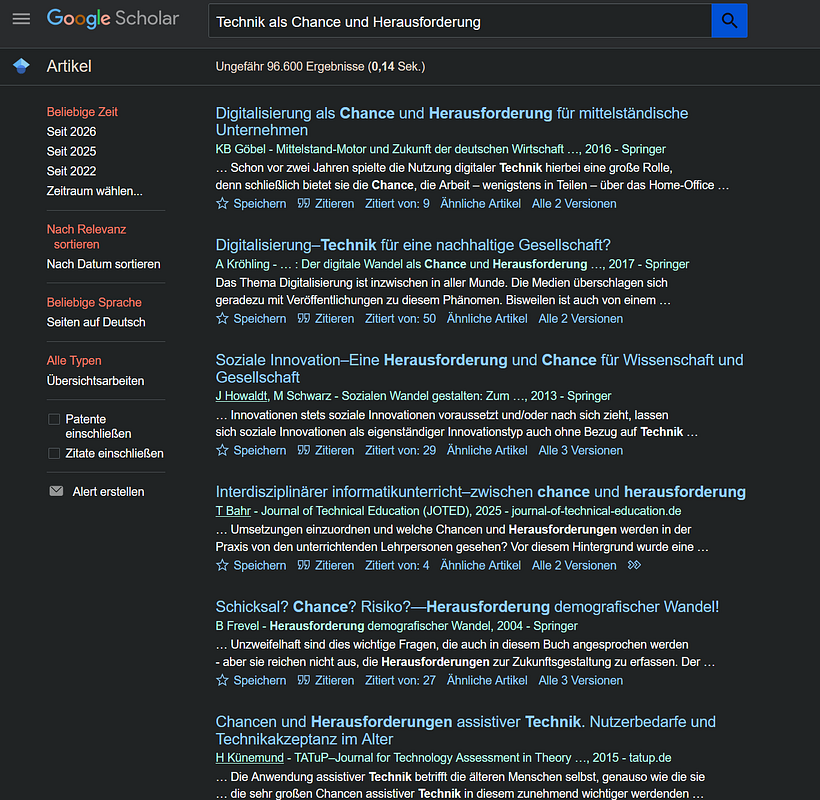
Task: Open the hamburger main menu
Action: (x=21, y=19)
